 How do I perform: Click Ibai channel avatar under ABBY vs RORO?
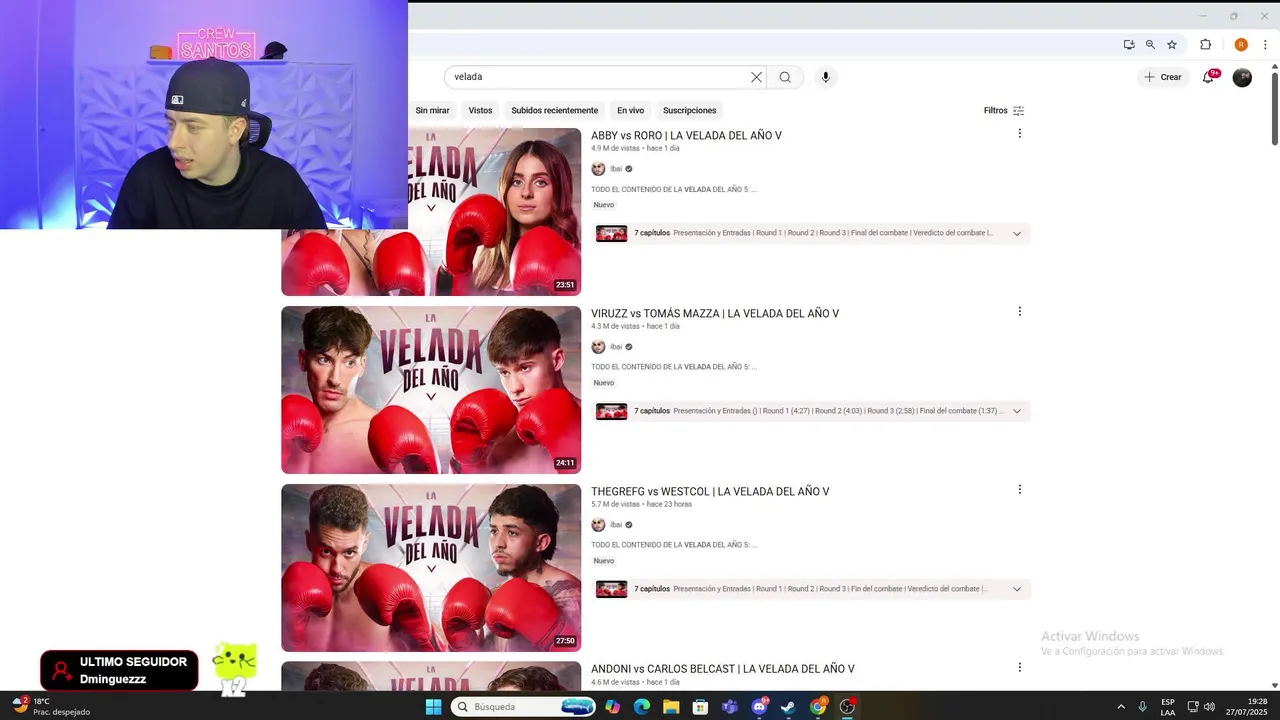click(598, 169)
